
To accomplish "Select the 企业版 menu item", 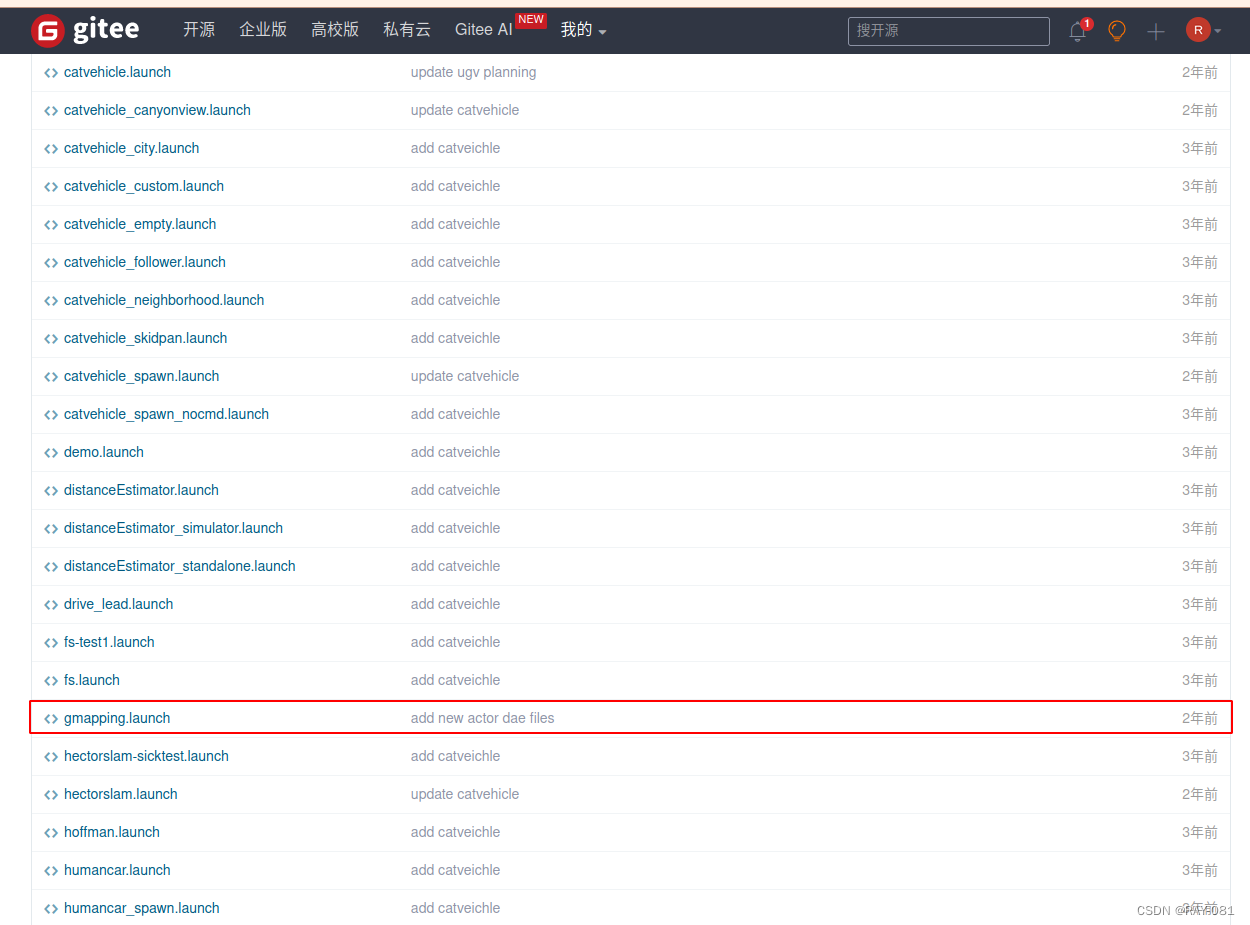I will click(x=263, y=30).
